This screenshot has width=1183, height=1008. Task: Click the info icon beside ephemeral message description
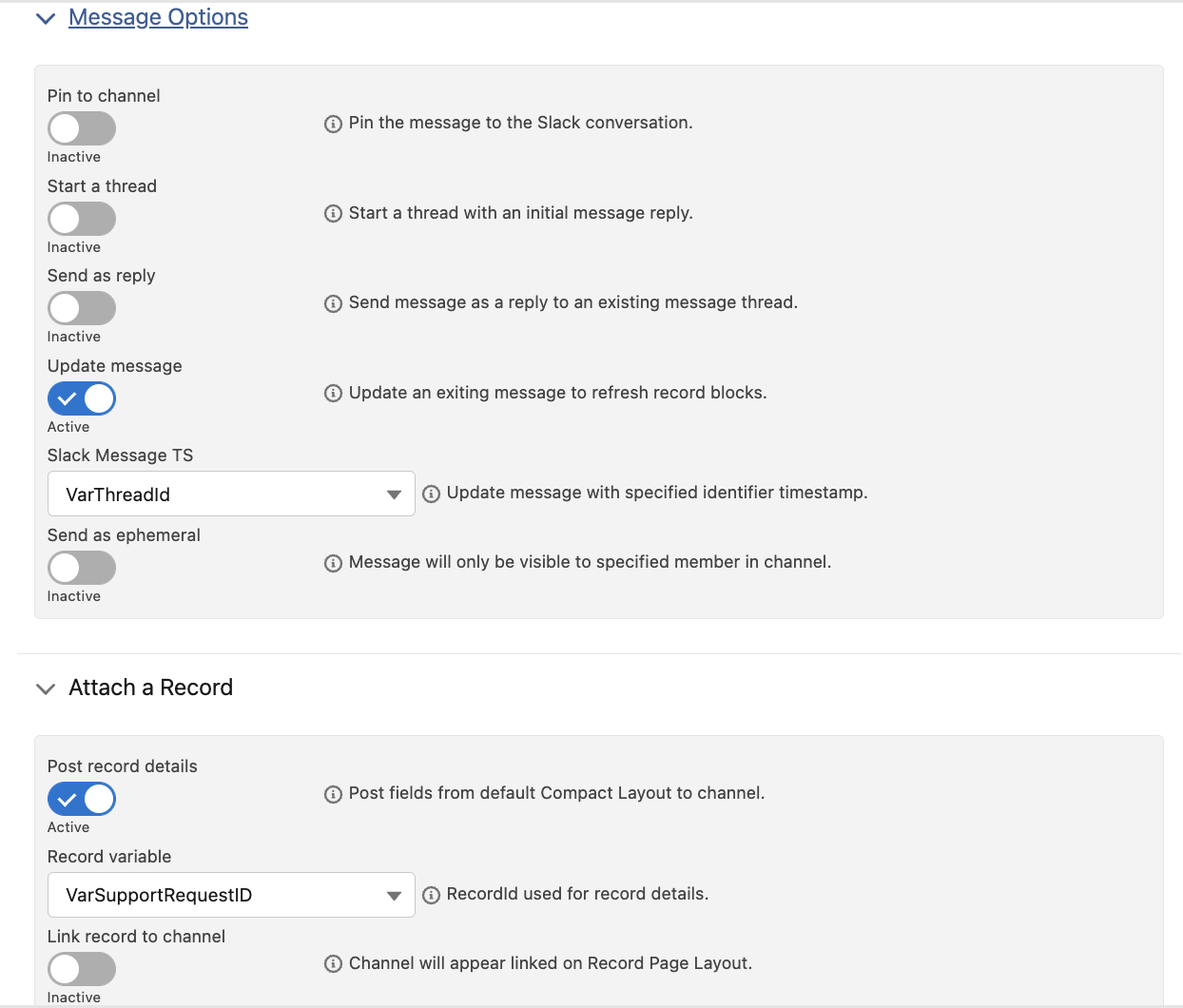pos(333,563)
